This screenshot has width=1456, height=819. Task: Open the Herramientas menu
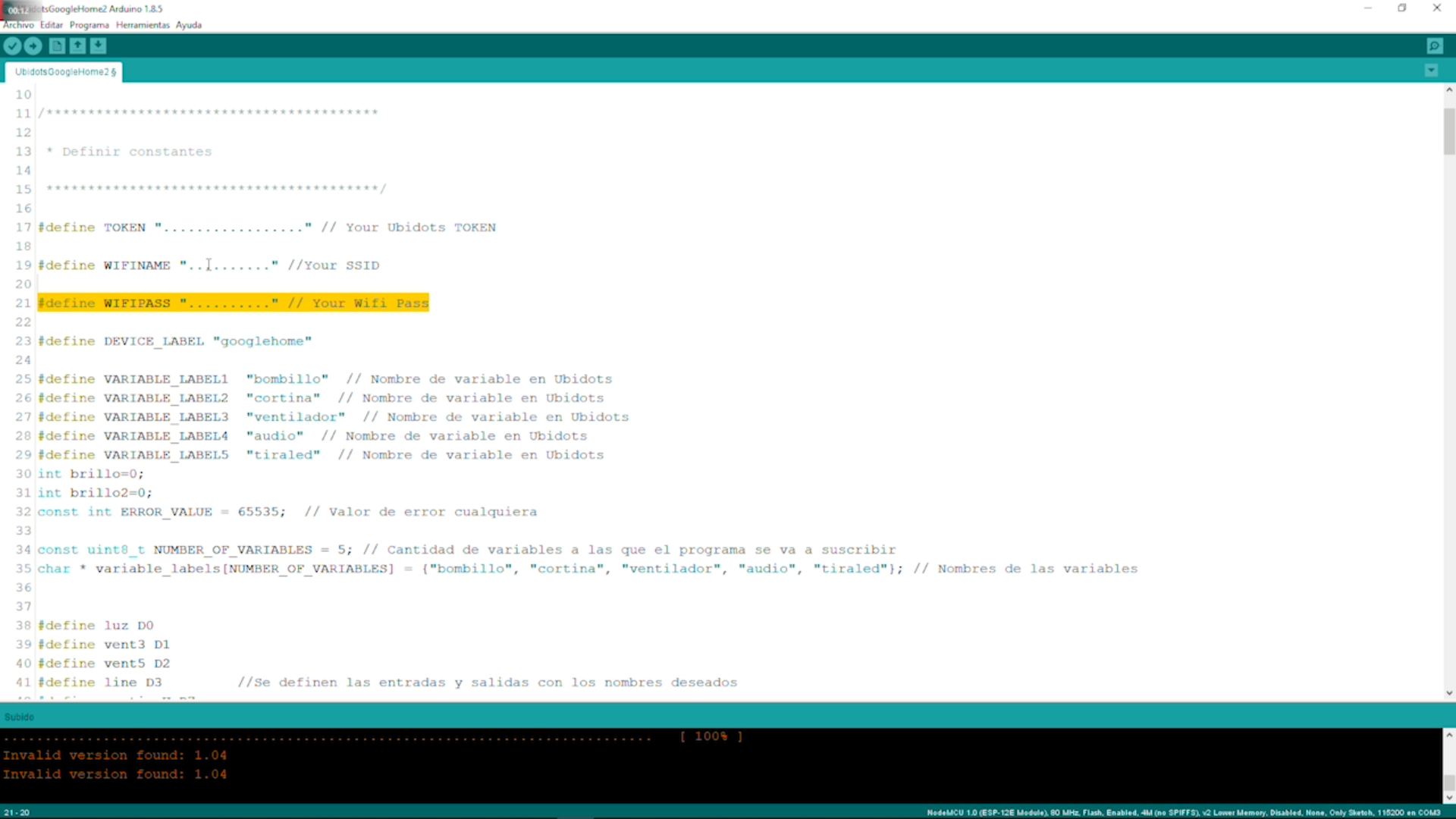pos(143,25)
